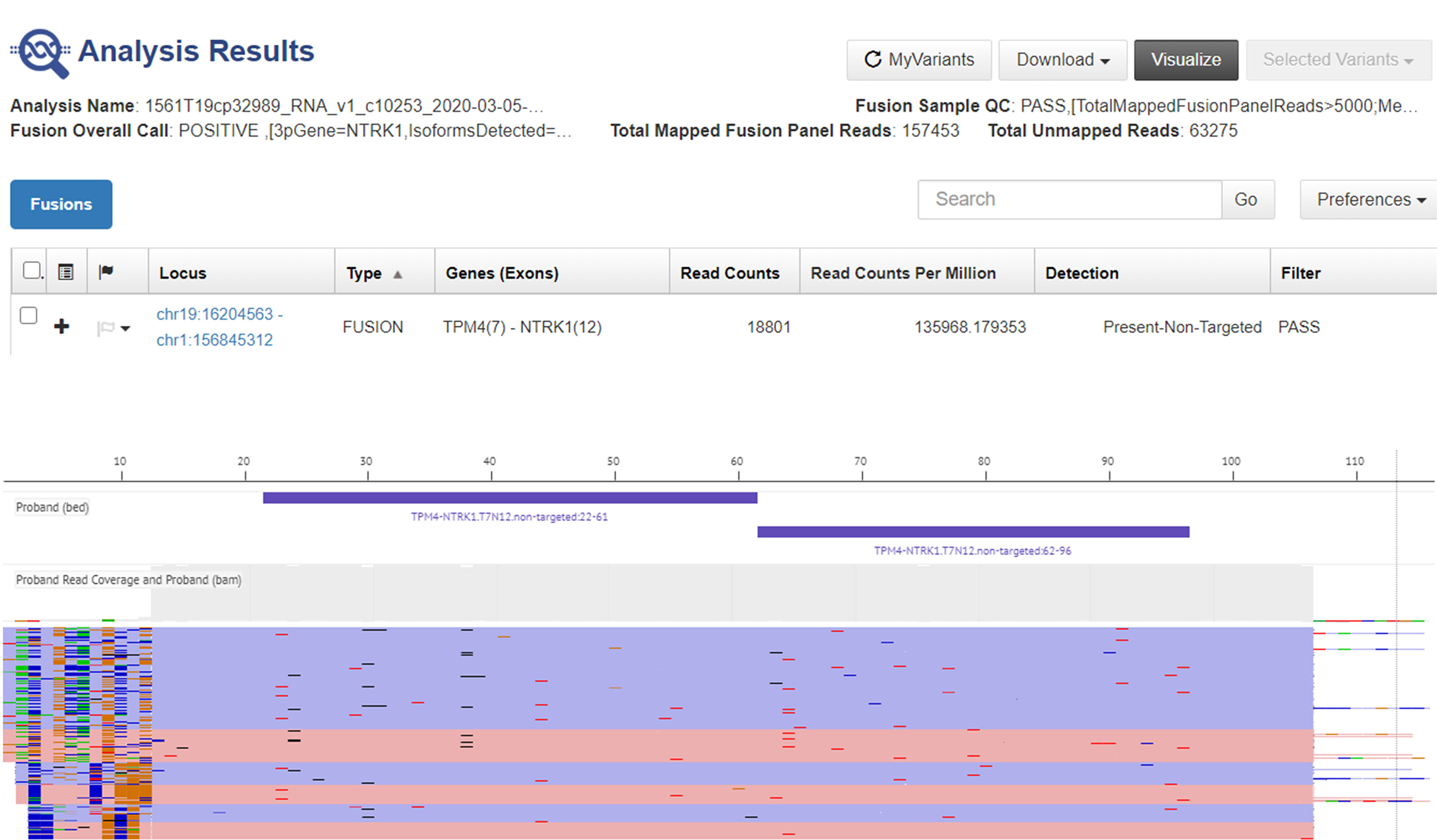Viewport: 1437px width, 840px height.
Task: Focus the Search input field
Action: 1069,200
